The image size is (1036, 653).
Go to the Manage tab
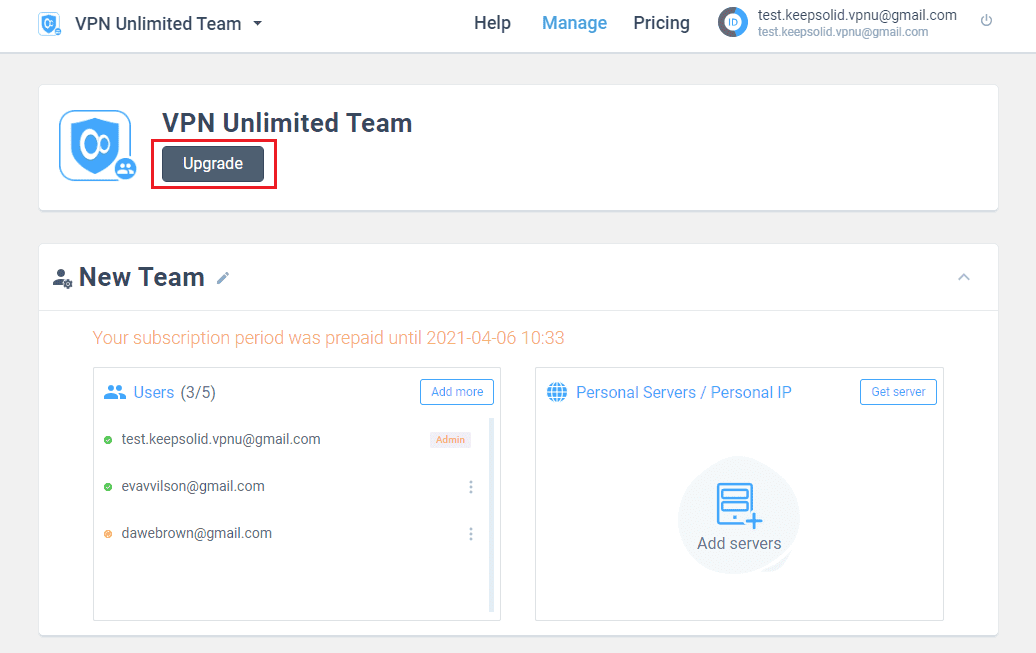[x=574, y=23]
